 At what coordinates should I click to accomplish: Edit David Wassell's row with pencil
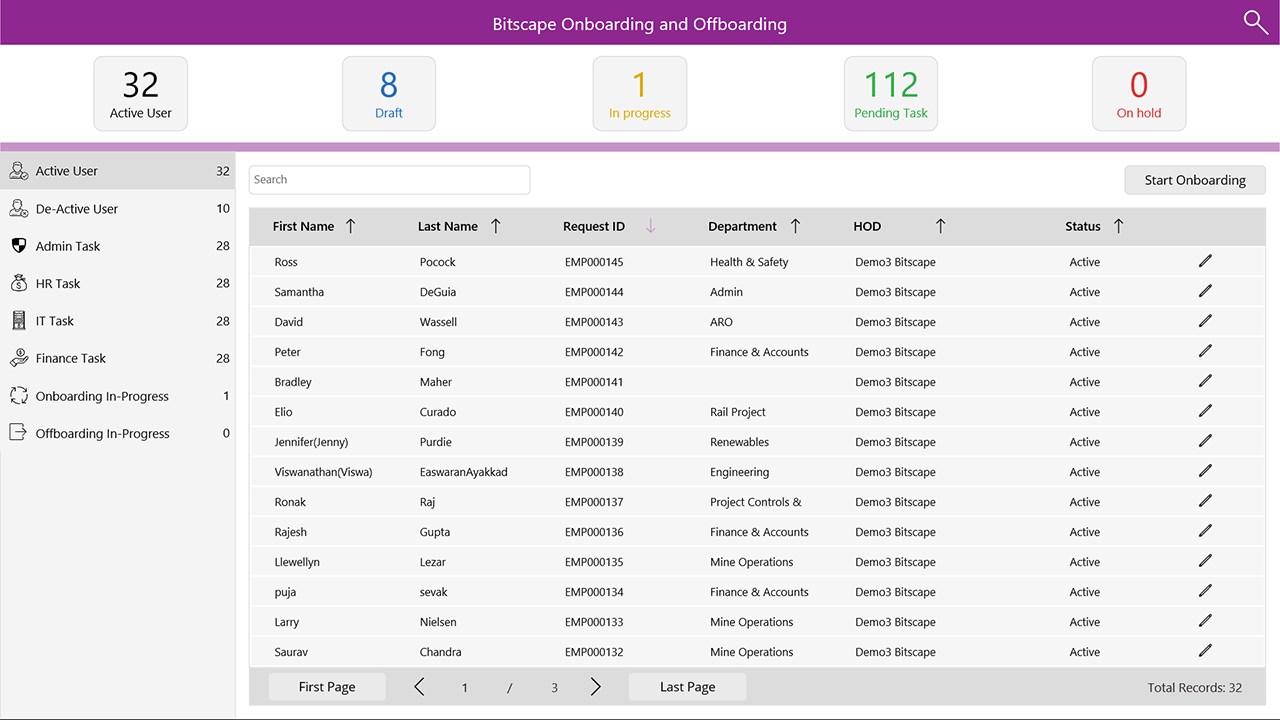point(1205,321)
